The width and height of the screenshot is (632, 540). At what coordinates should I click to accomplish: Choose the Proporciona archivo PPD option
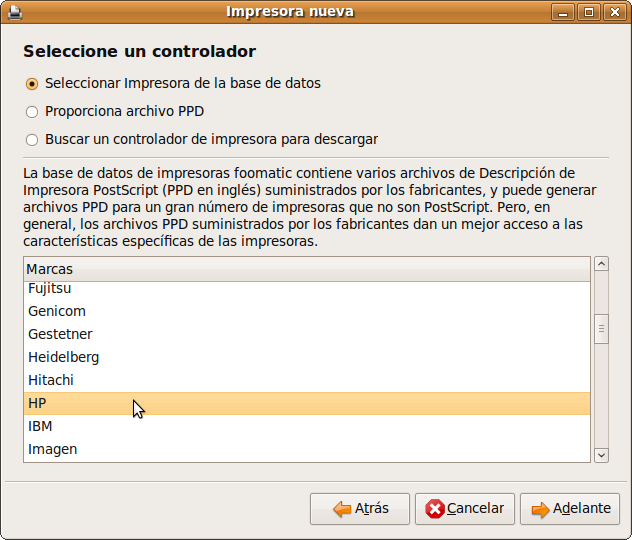[x=32, y=112]
